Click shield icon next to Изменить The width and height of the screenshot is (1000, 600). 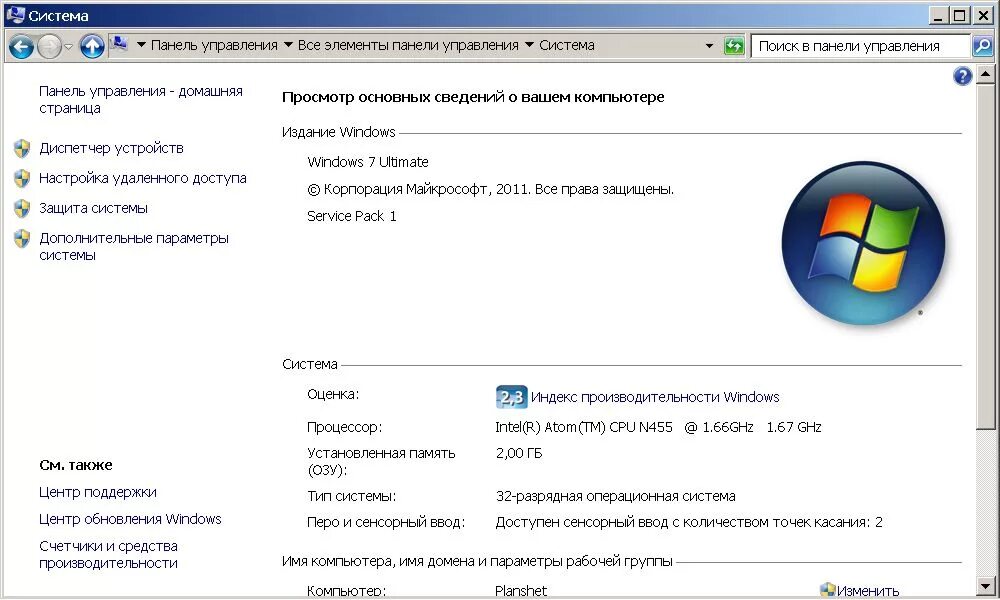click(828, 590)
